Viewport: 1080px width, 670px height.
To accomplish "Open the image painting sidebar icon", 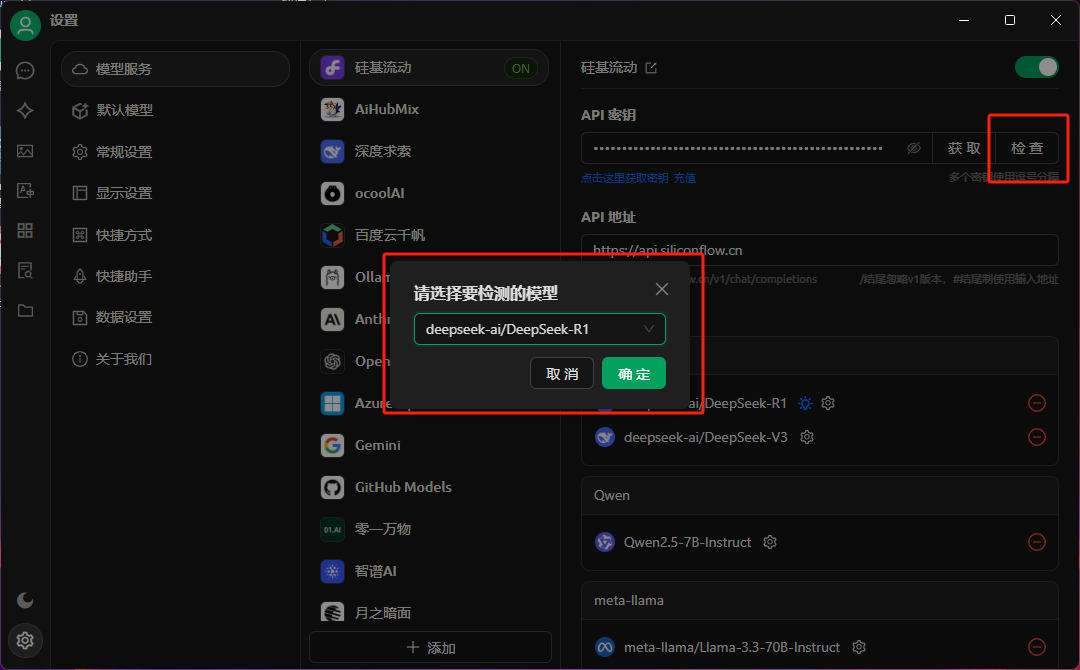I will (25, 151).
